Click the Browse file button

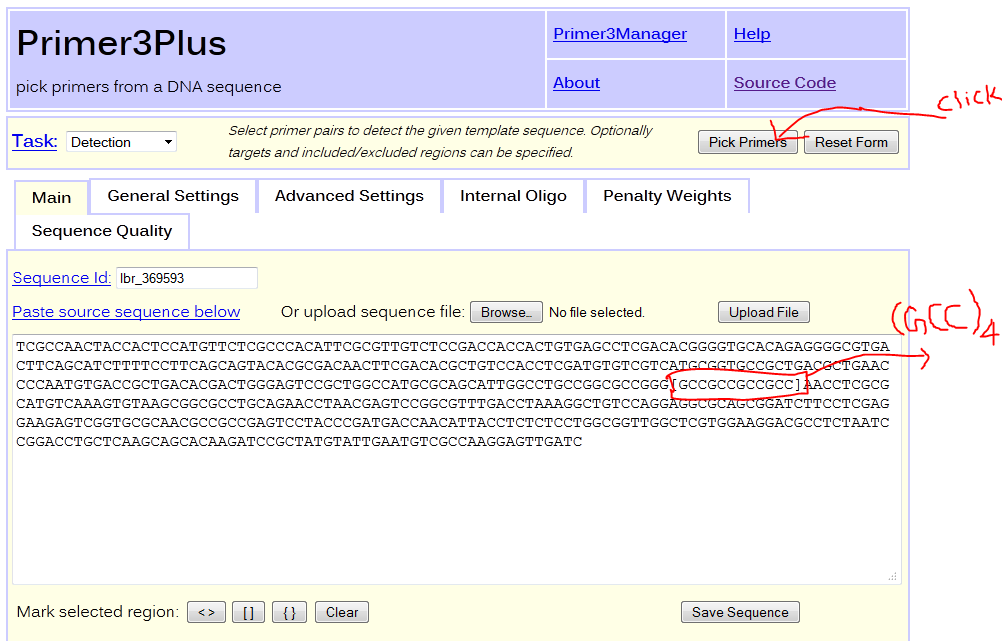tap(506, 312)
